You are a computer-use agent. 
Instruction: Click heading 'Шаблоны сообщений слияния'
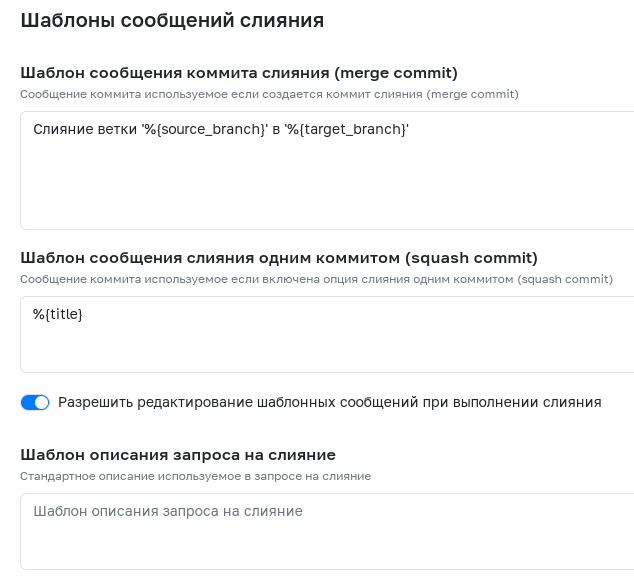pyautogui.click(x=172, y=20)
